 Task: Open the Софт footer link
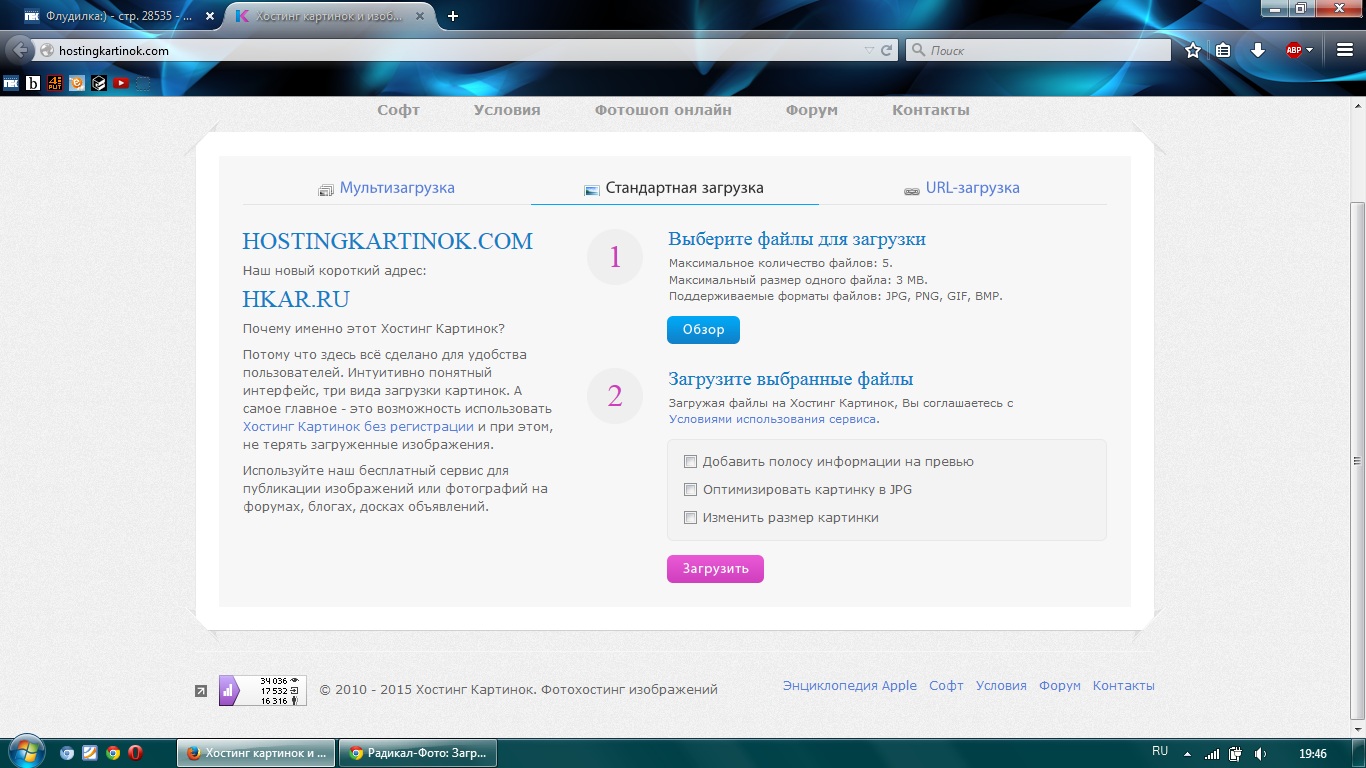click(x=946, y=685)
